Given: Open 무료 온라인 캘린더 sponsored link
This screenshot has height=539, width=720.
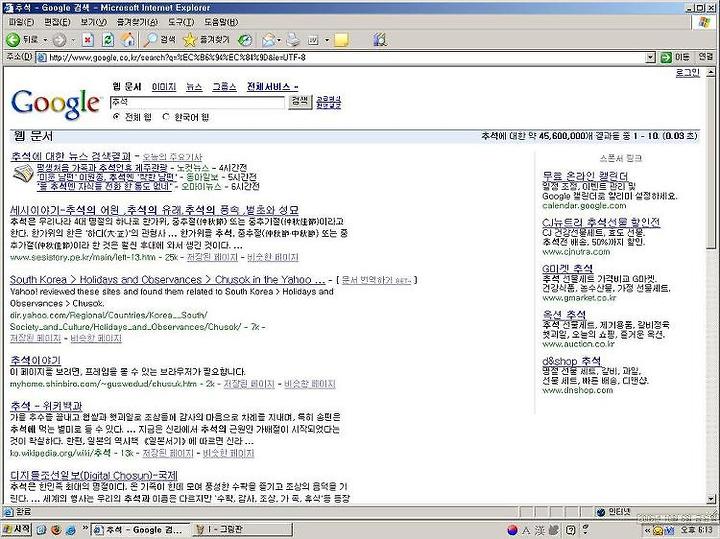Looking at the screenshot, I should (x=585, y=176).
